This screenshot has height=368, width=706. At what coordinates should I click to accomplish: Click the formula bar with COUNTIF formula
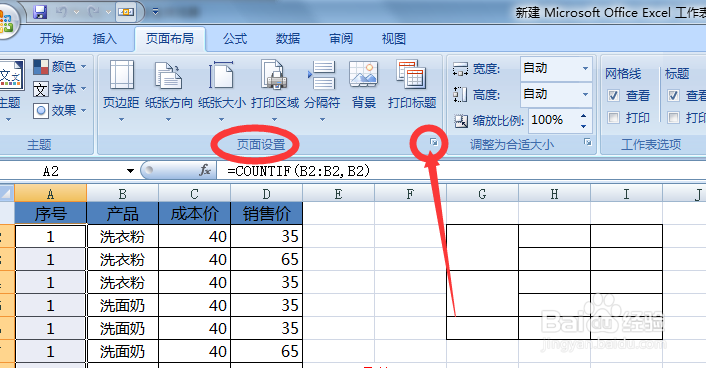click(x=462, y=171)
